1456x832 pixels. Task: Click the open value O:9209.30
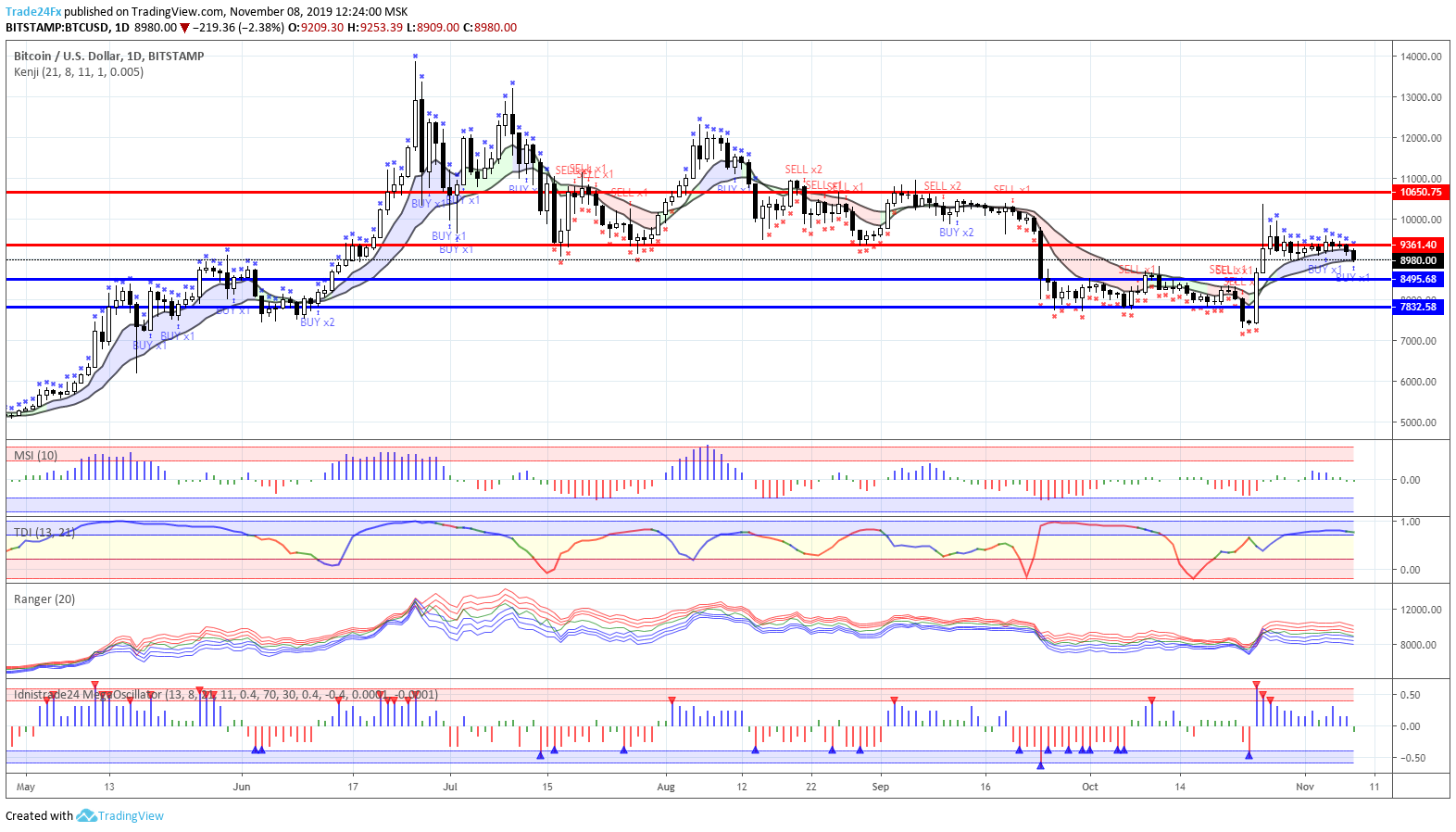(x=316, y=28)
